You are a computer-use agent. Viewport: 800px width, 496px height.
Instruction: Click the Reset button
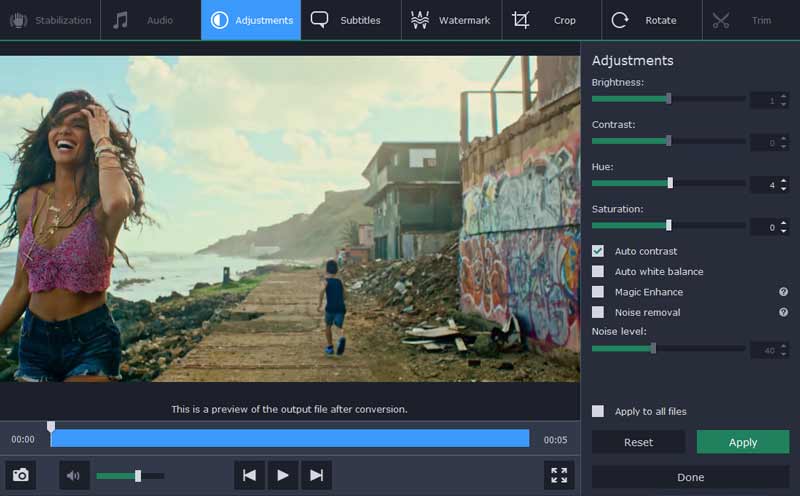(638, 442)
